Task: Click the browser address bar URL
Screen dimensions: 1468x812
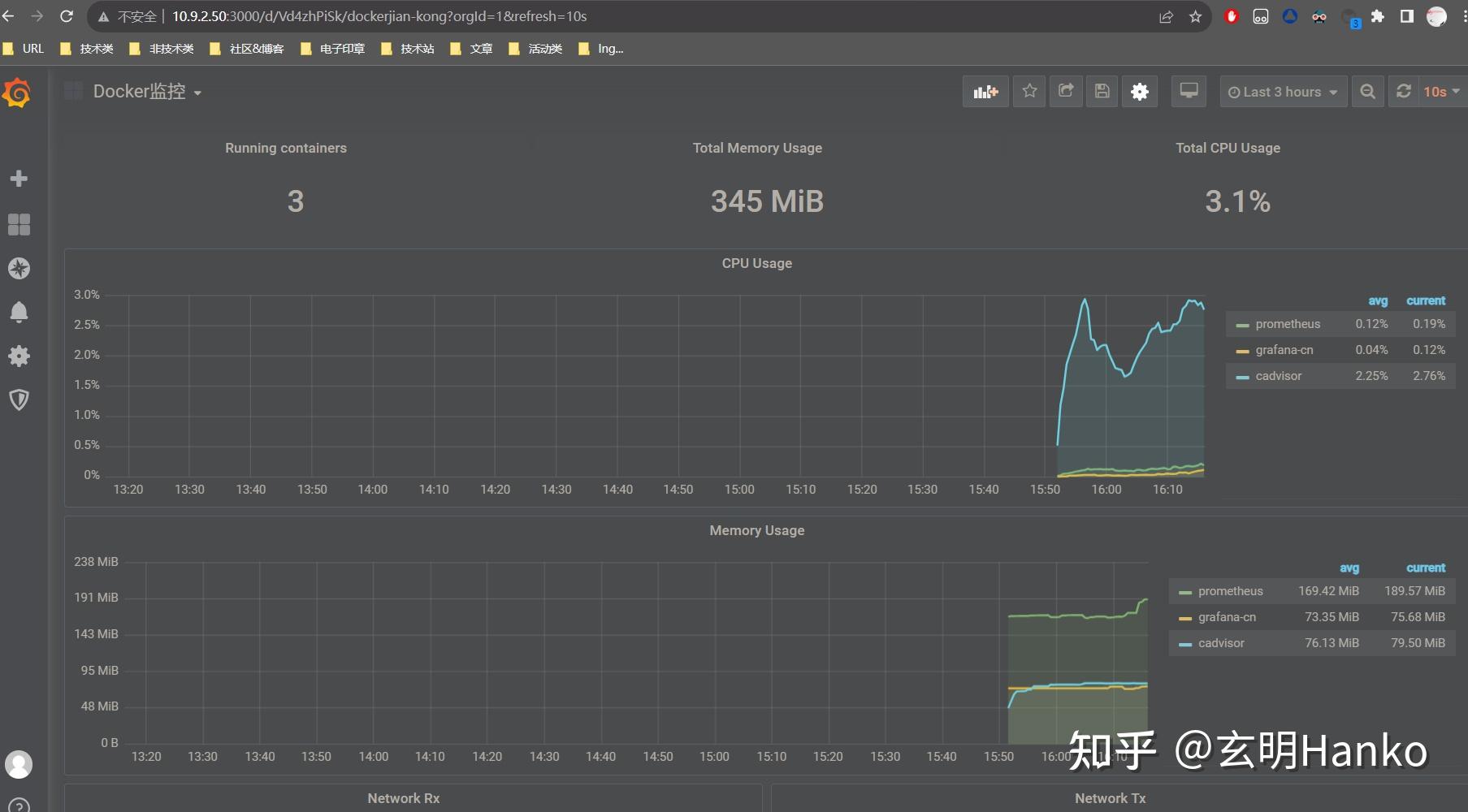Action: coord(379,16)
